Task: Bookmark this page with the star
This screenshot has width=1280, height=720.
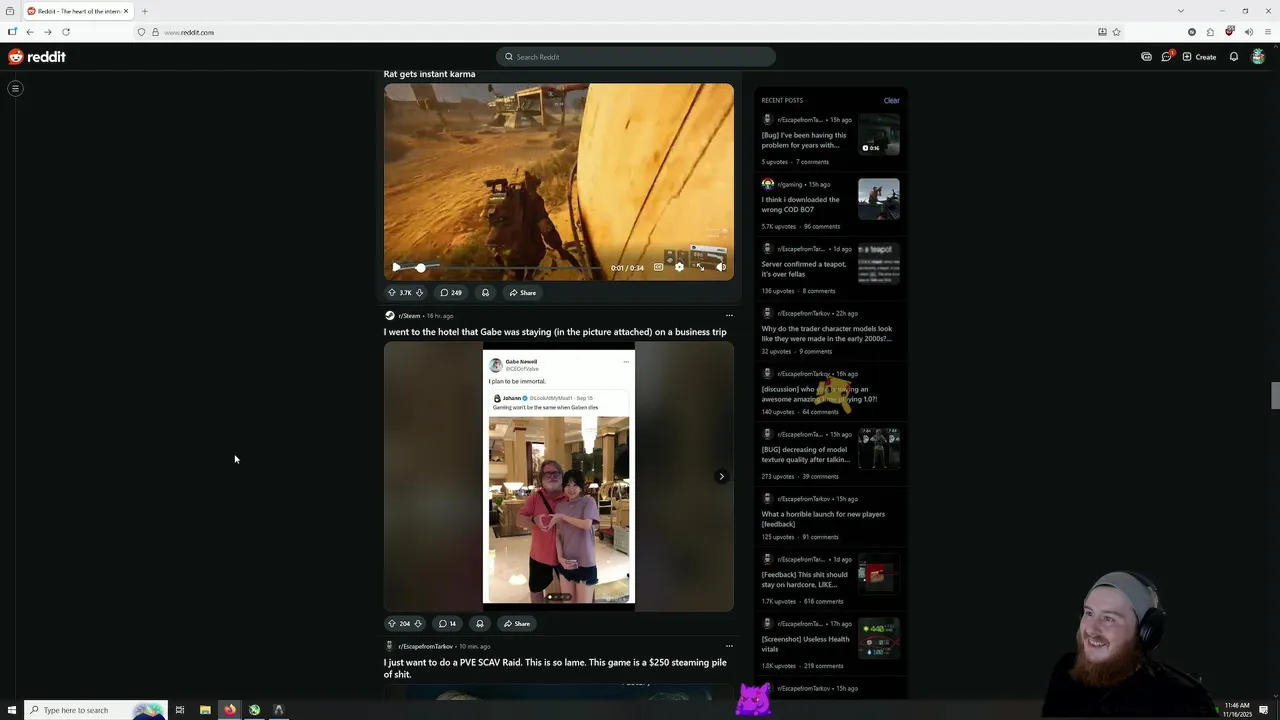Action: pyautogui.click(x=1116, y=32)
